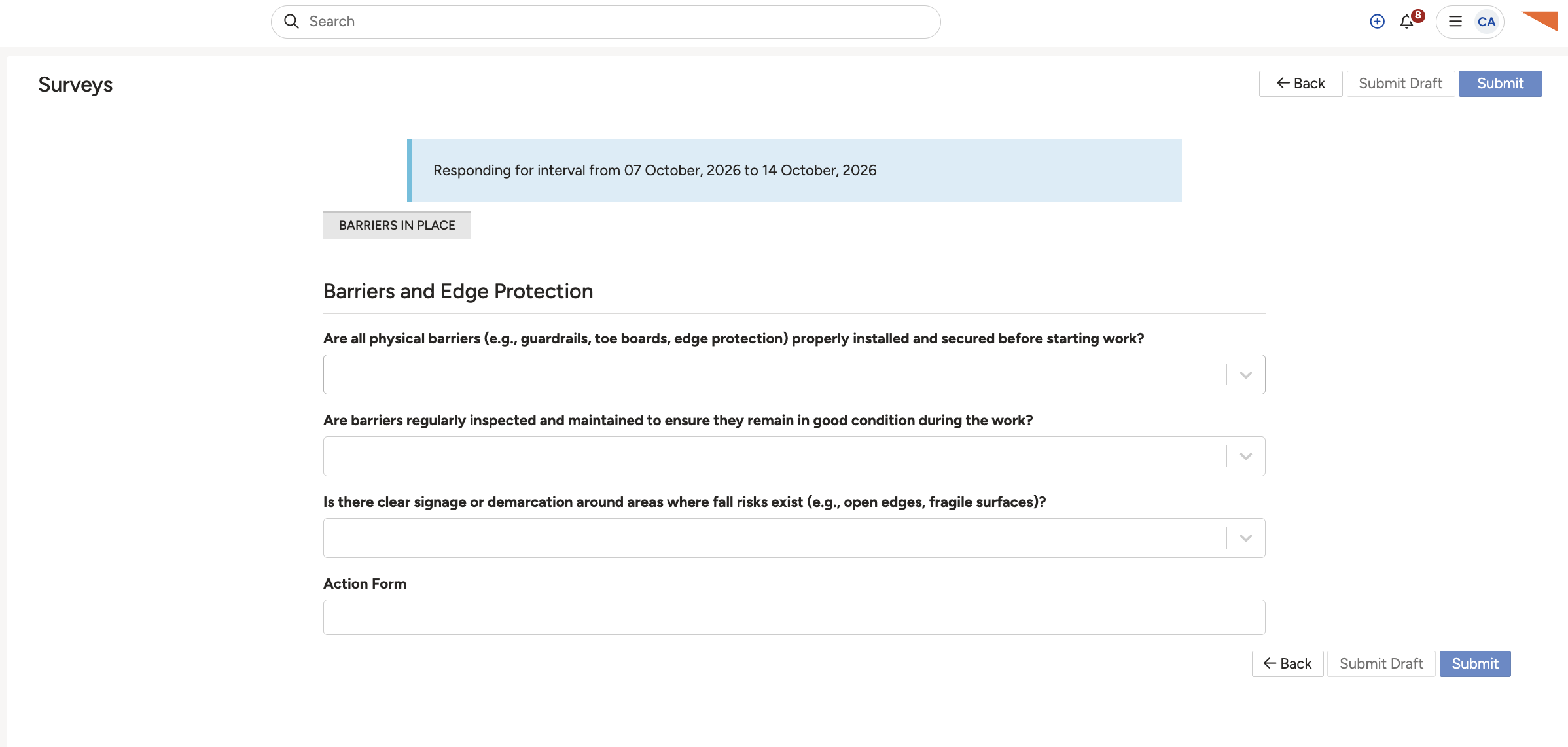Click the top Submit button
1568x747 pixels.
pyautogui.click(x=1500, y=84)
